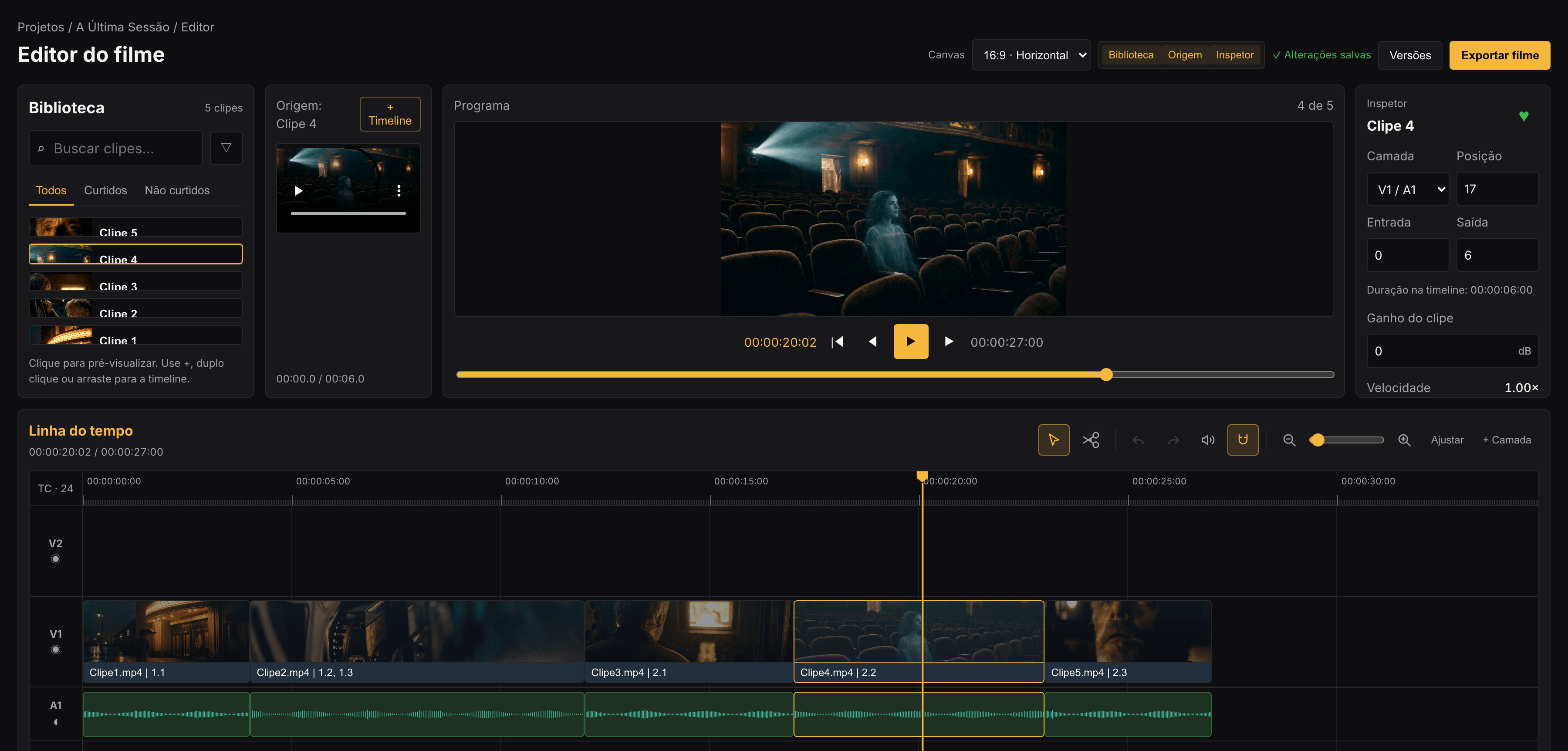This screenshot has height=751, width=1568.
Task: Toggle V1 track visibility
Action: click(x=55, y=650)
